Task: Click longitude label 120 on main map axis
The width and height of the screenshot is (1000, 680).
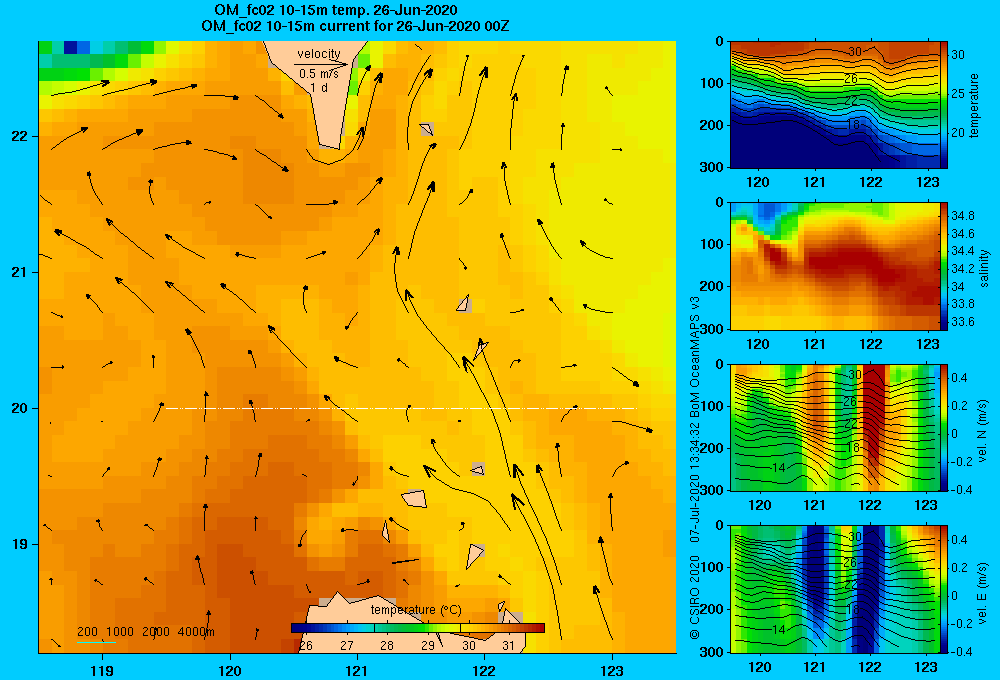Action: tap(230, 670)
